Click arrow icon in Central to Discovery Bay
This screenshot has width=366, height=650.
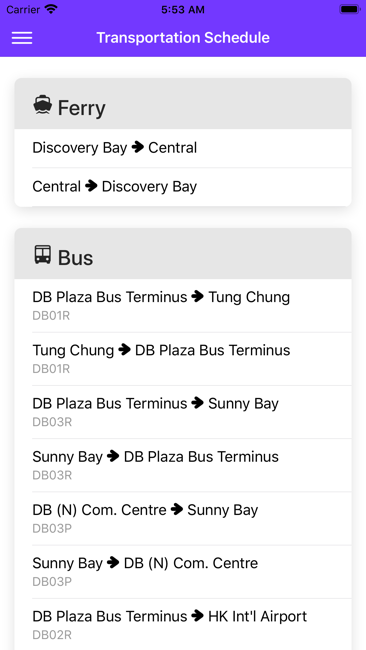click(91, 186)
